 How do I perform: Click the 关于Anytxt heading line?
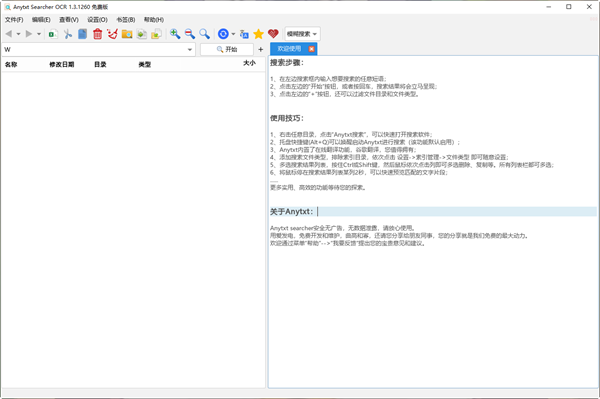[433, 212]
